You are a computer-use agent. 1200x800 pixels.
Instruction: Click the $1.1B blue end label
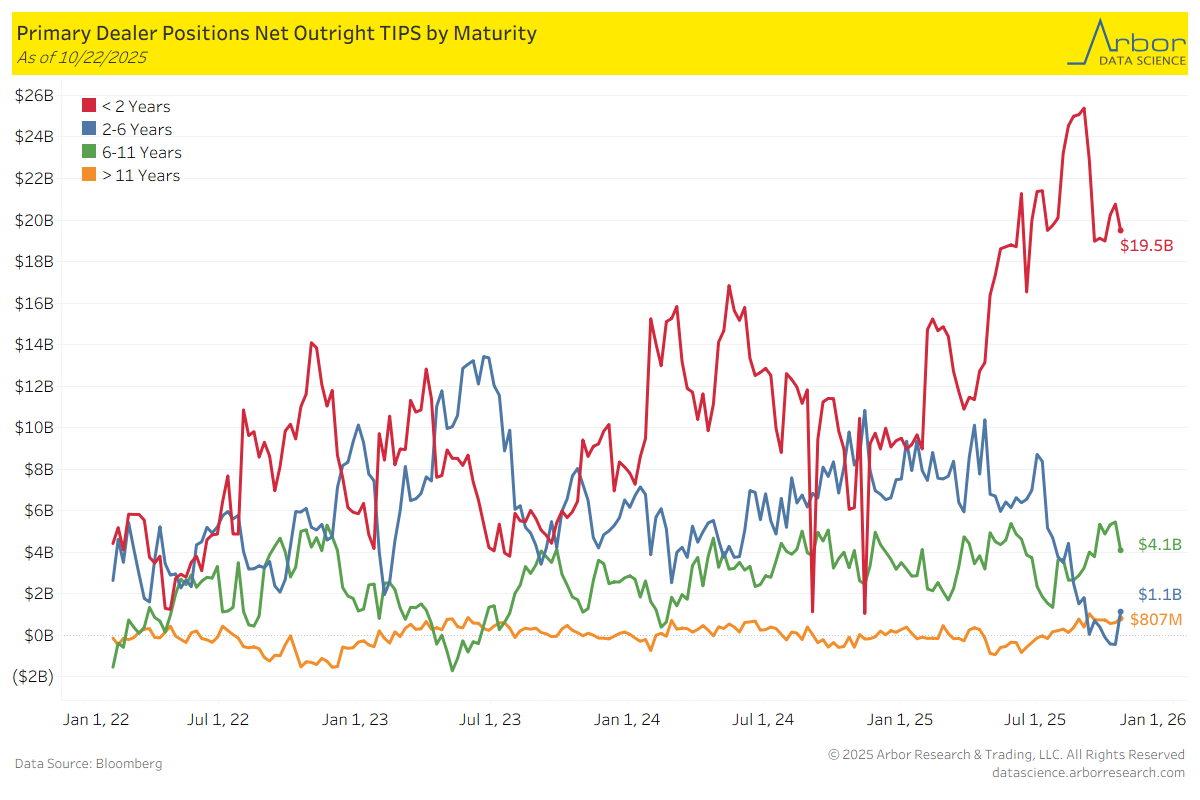1160,594
